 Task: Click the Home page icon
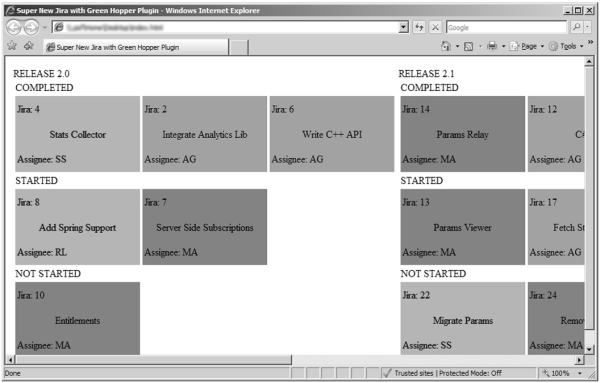446,46
